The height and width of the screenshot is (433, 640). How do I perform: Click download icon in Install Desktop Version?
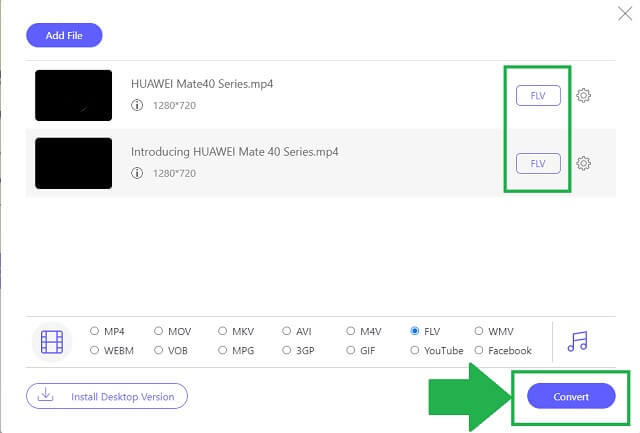coord(46,395)
